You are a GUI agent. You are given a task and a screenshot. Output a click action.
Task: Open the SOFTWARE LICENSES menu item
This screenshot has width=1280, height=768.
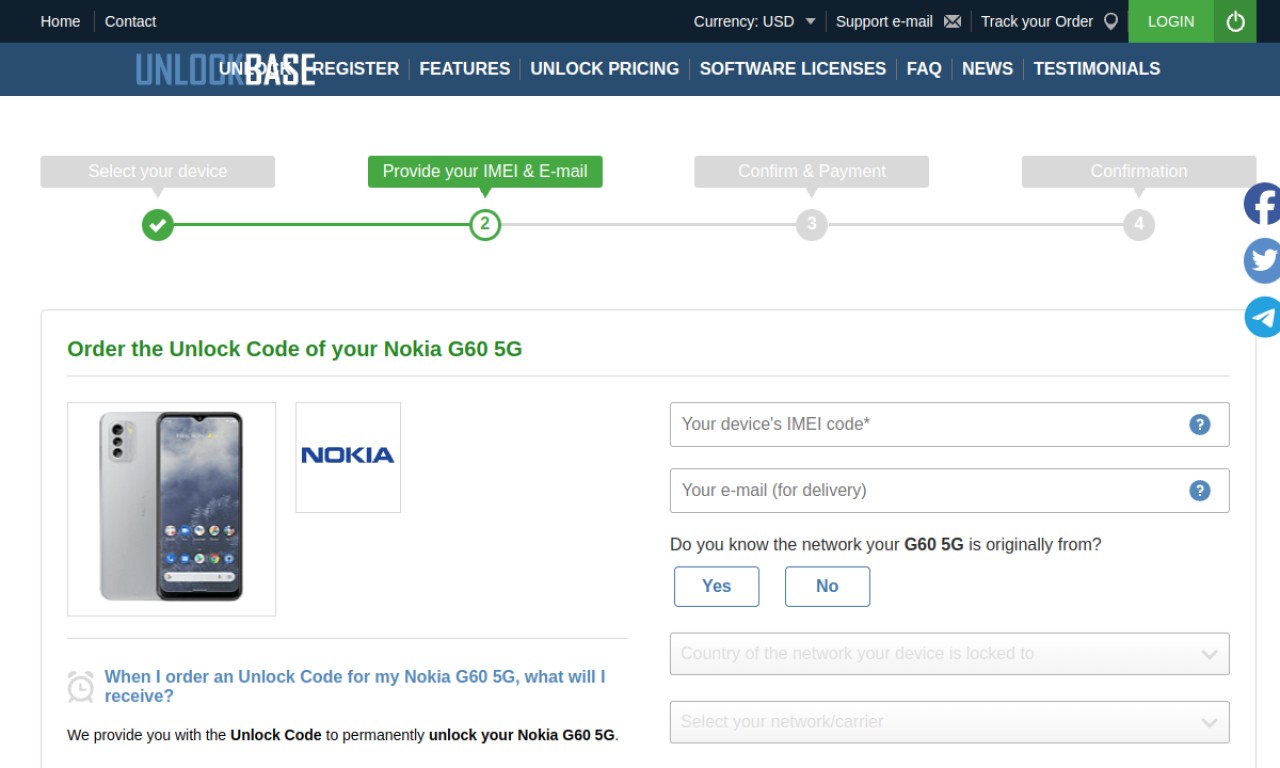792,69
